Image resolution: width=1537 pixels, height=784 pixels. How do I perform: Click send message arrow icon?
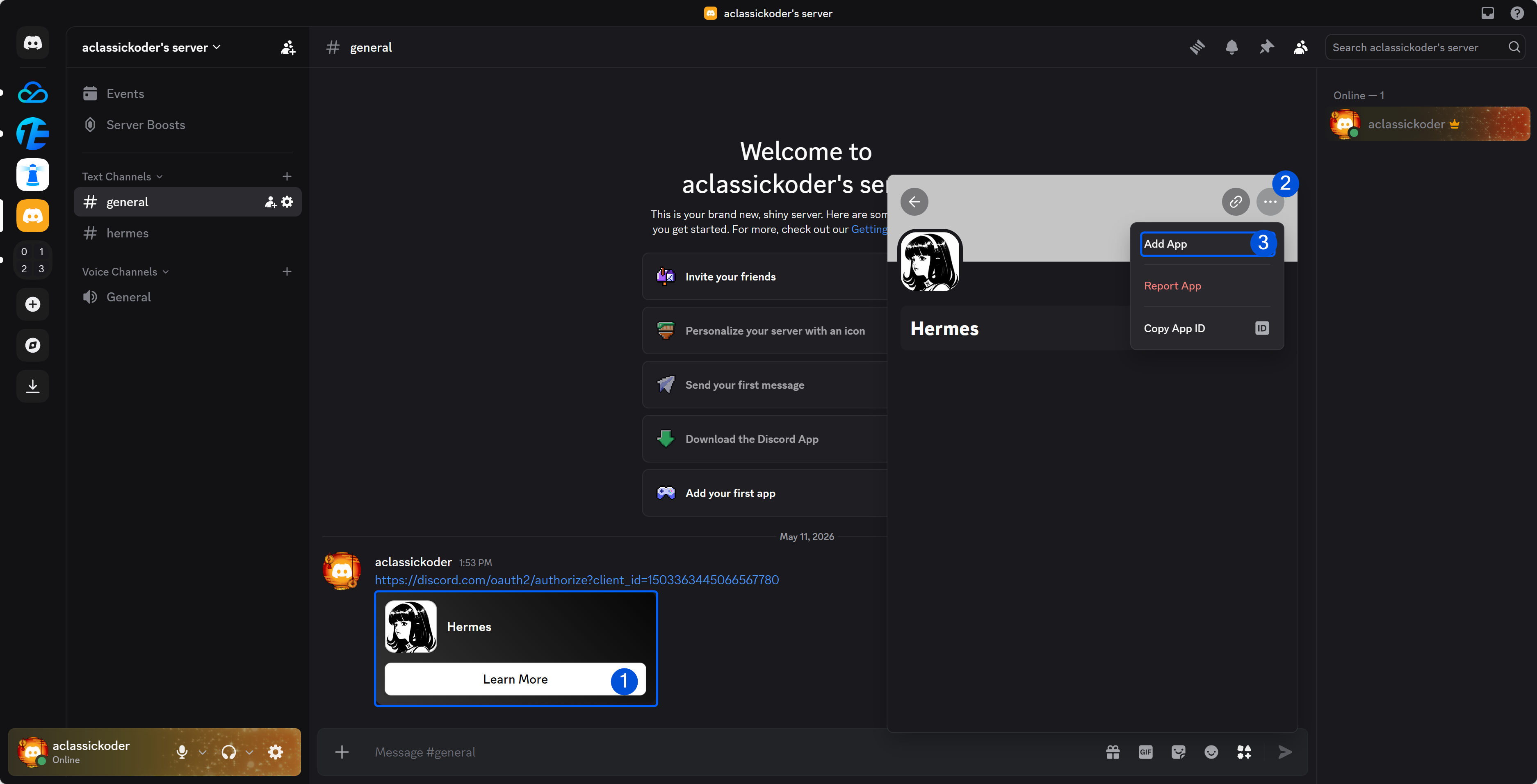pyautogui.click(x=1285, y=752)
